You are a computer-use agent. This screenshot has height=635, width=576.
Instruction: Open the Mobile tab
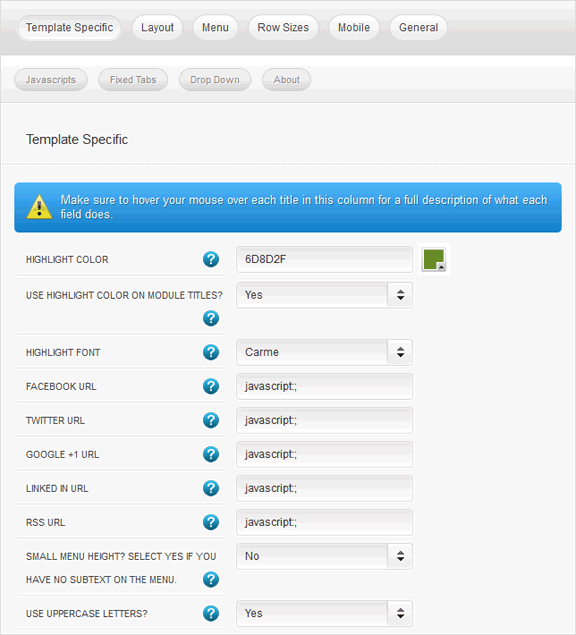[354, 28]
